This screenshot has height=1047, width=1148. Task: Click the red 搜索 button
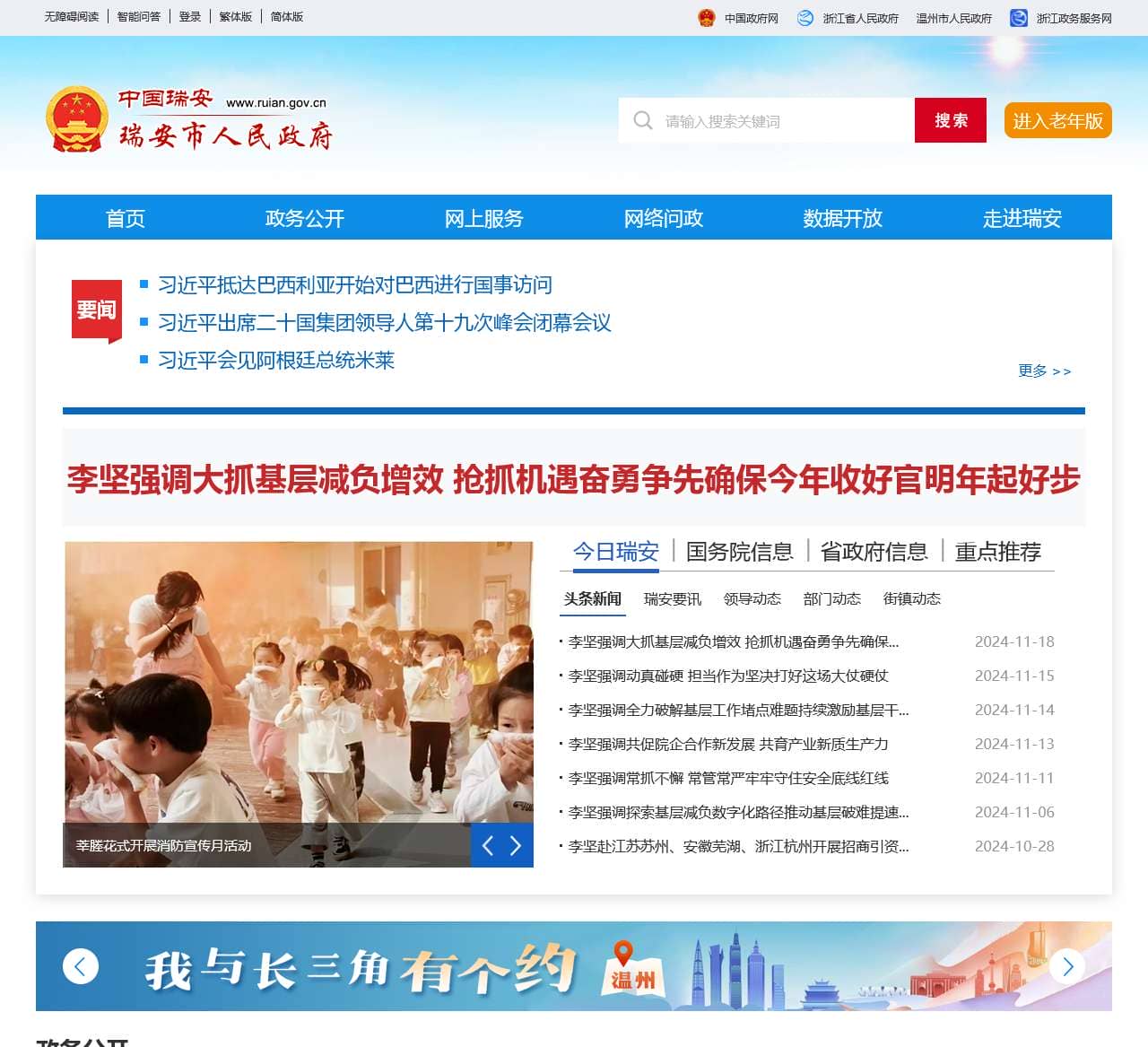[951, 120]
